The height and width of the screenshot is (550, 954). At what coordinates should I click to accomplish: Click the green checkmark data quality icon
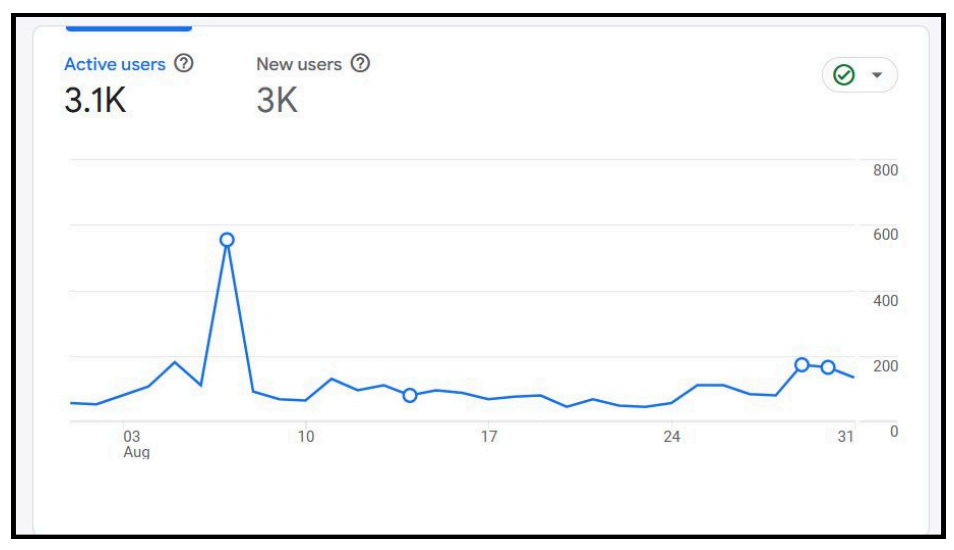(844, 76)
